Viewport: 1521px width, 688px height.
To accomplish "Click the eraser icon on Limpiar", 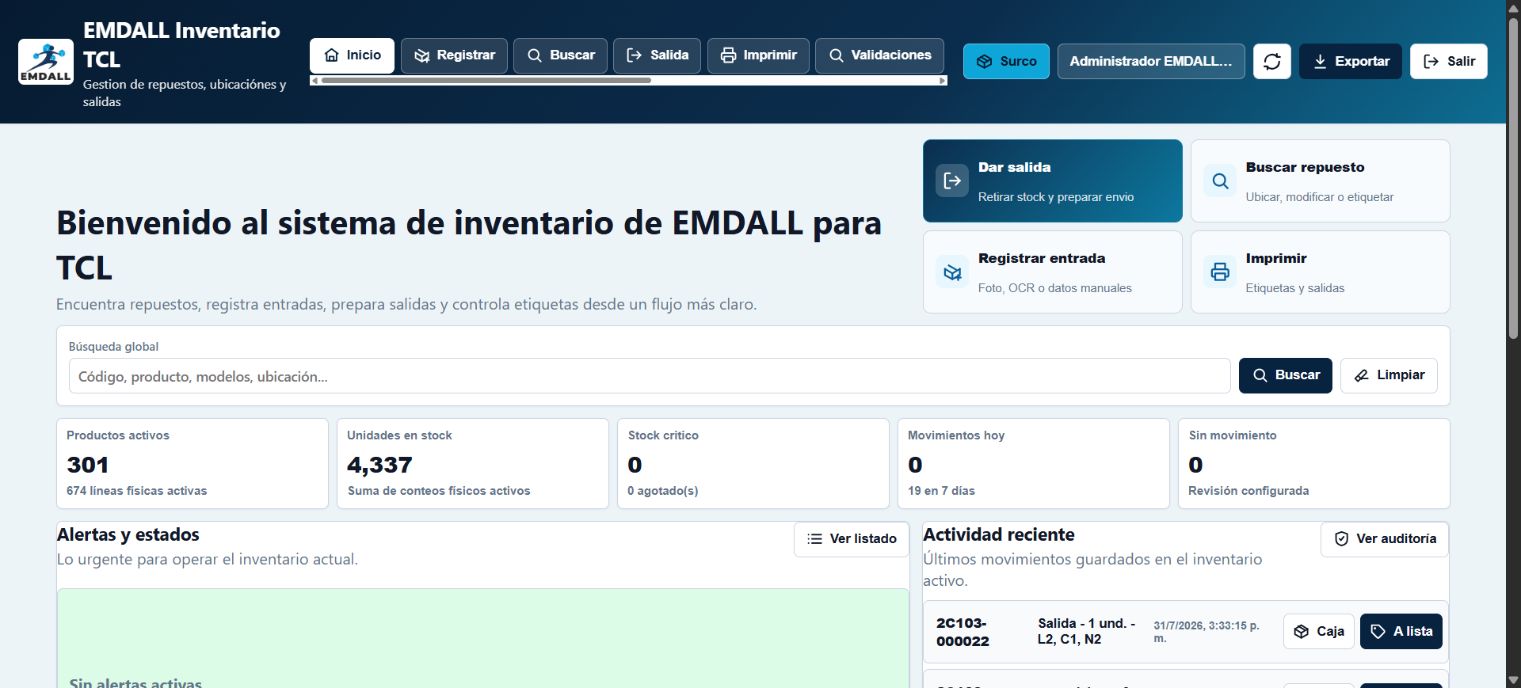I will click(x=1361, y=375).
